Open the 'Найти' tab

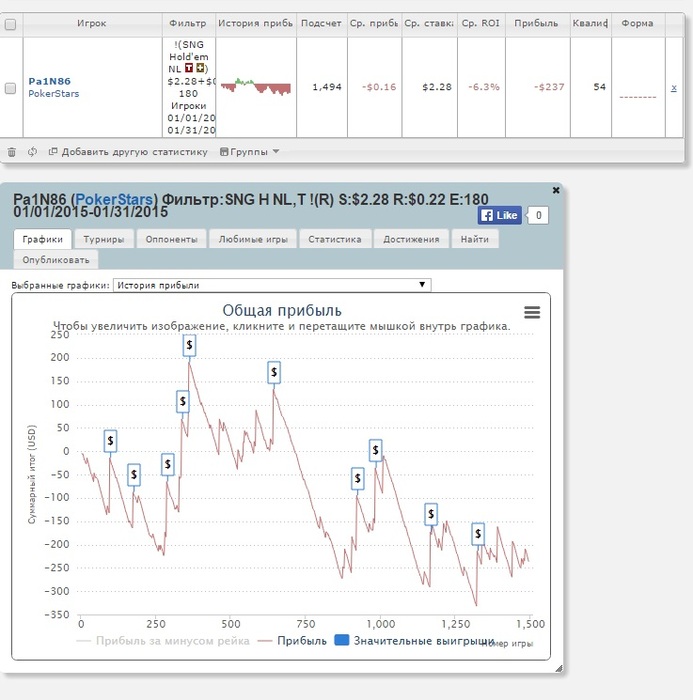pyautogui.click(x=475, y=239)
